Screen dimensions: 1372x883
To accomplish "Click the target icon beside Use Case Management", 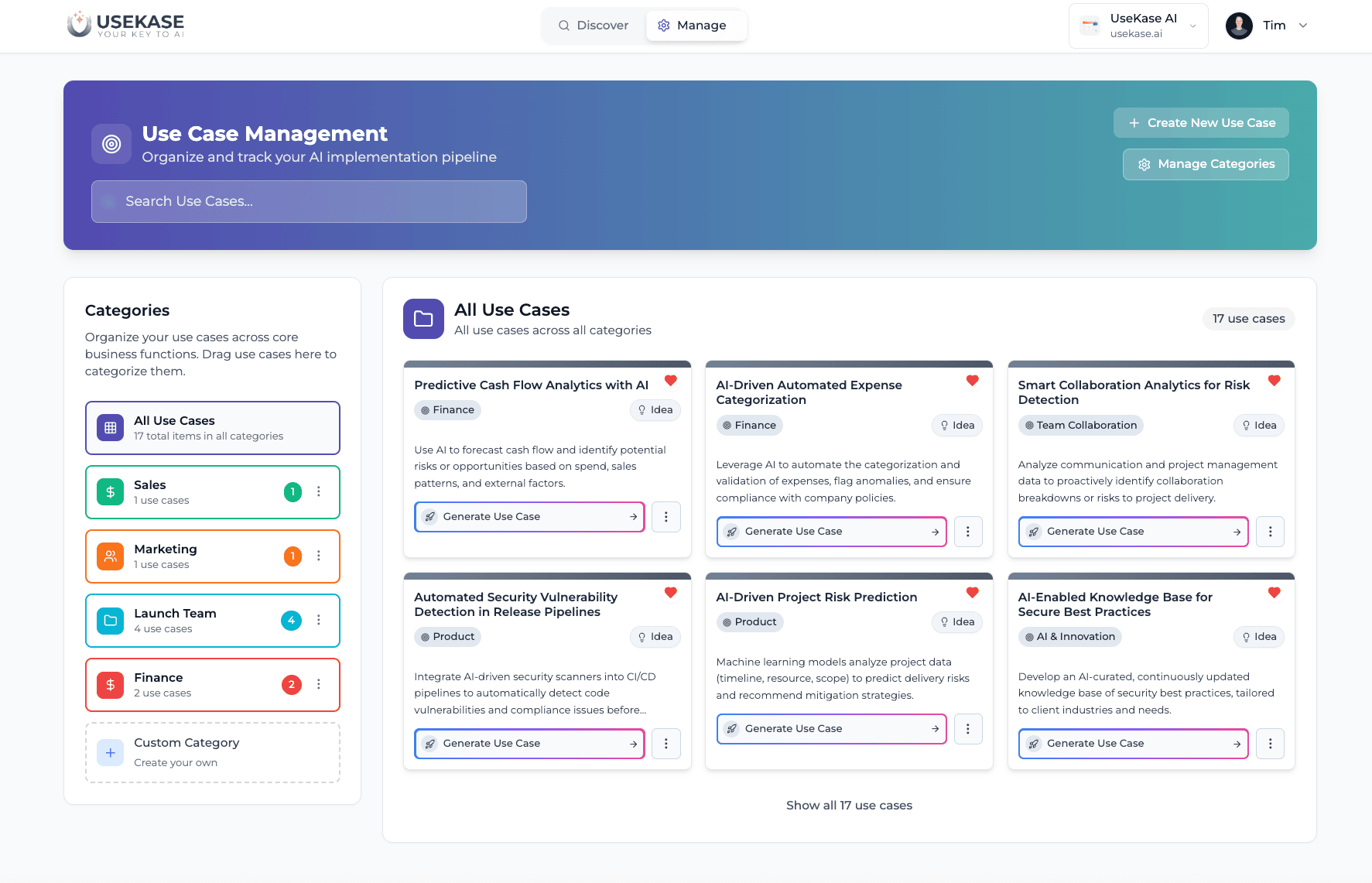I will pyautogui.click(x=111, y=144).
